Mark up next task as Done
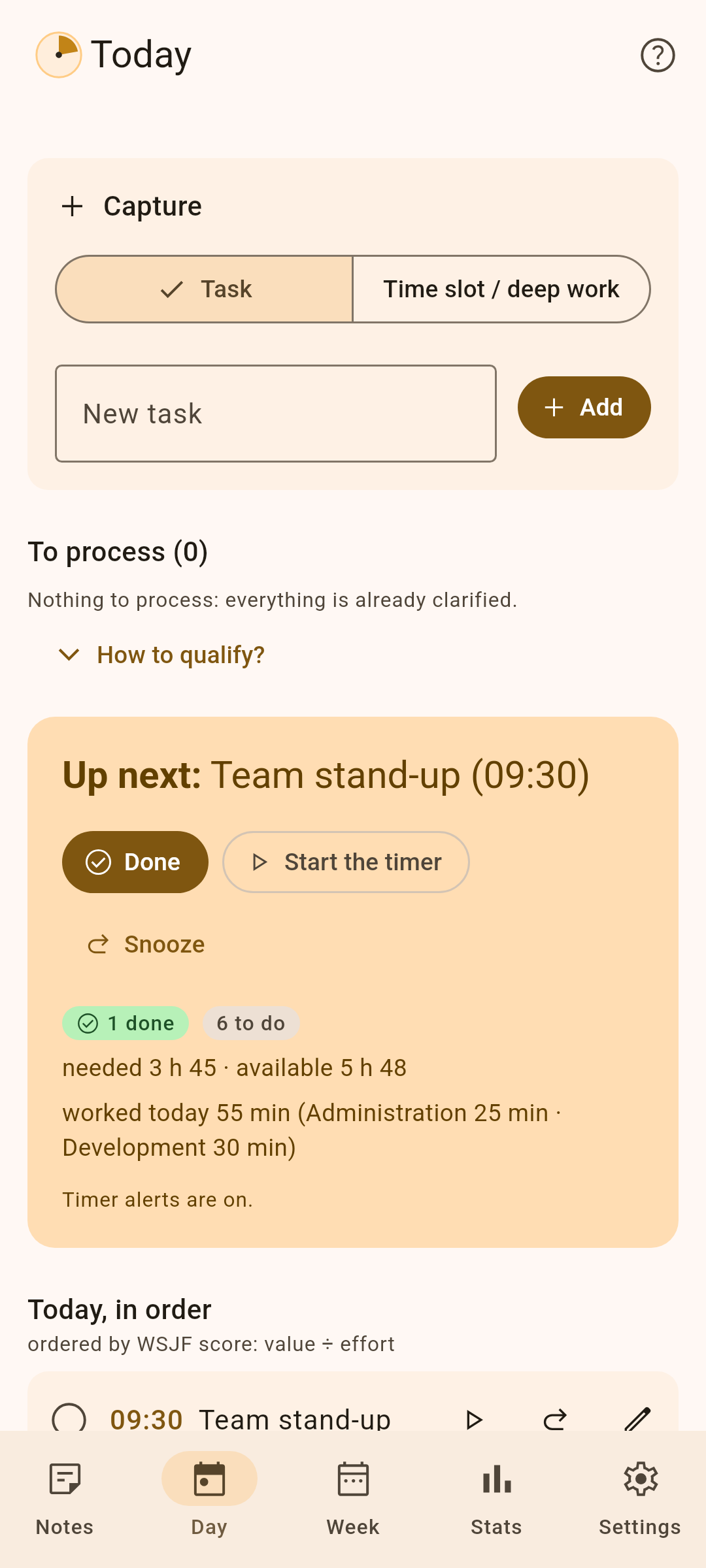The image size is (706, 1568). coord(135,862)
